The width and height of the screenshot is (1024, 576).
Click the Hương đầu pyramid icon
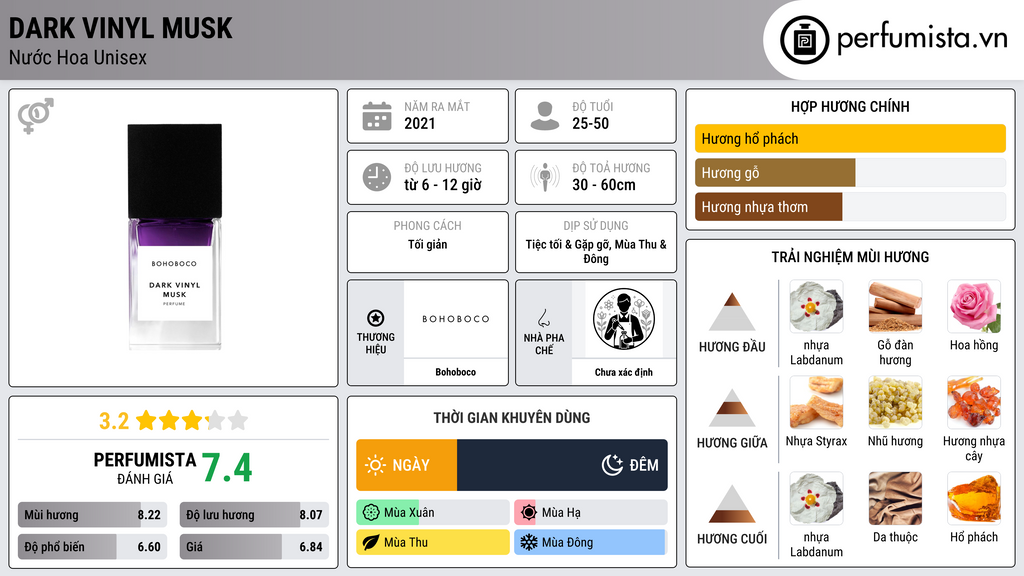point(732,312)
